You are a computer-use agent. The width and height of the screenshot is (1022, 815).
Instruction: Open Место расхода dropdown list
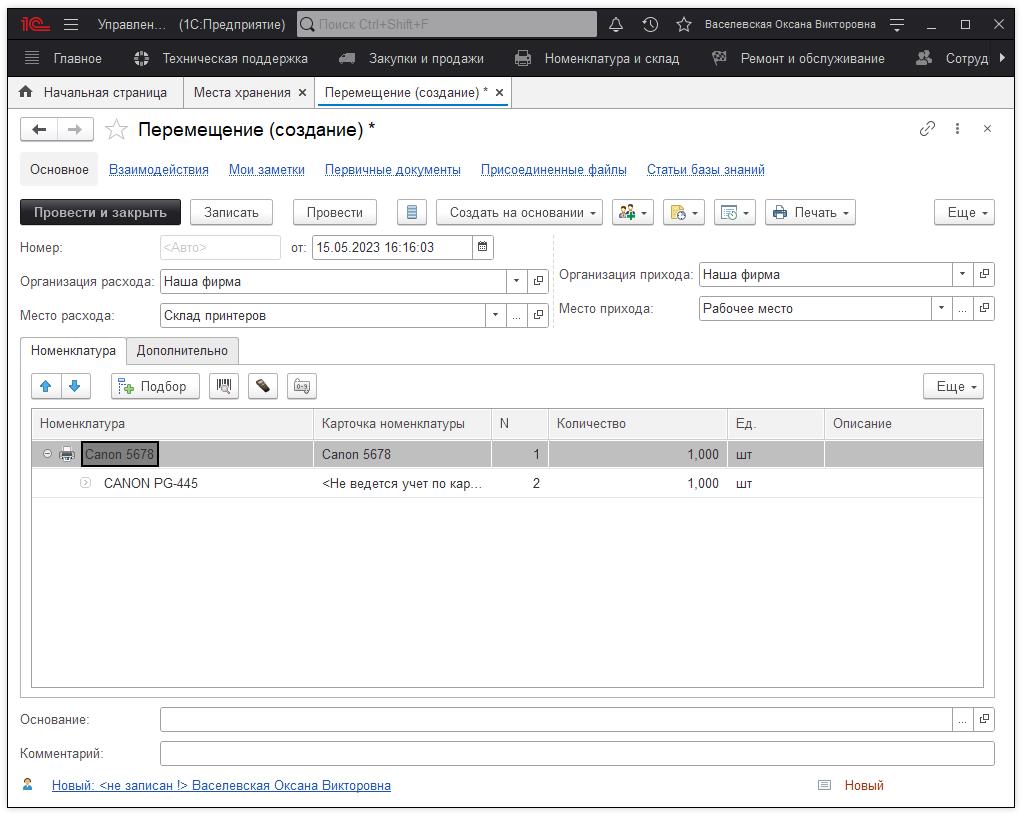[x=495, y=315]
